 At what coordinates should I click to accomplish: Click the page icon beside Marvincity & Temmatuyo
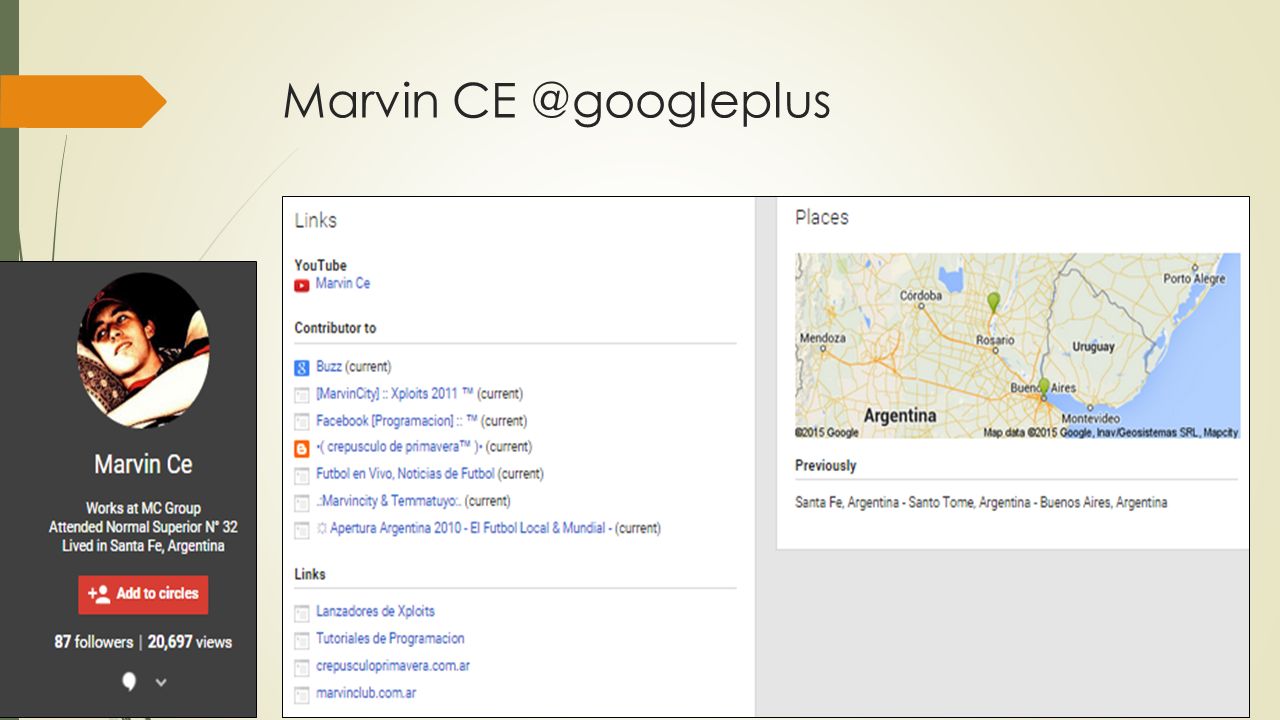(302, 502)
